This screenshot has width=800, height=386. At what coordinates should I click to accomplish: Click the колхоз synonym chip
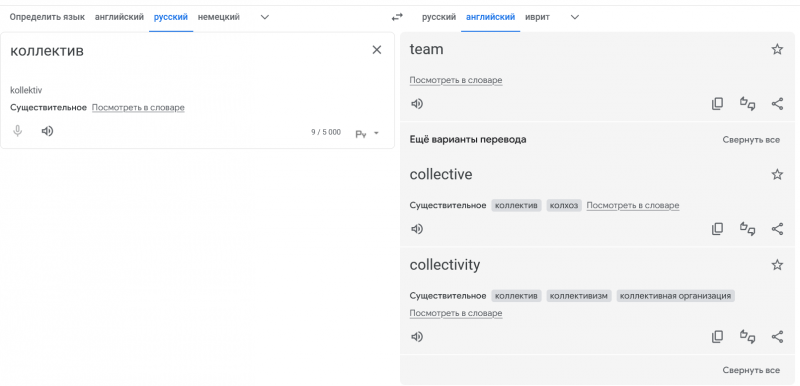click(564, 205)
